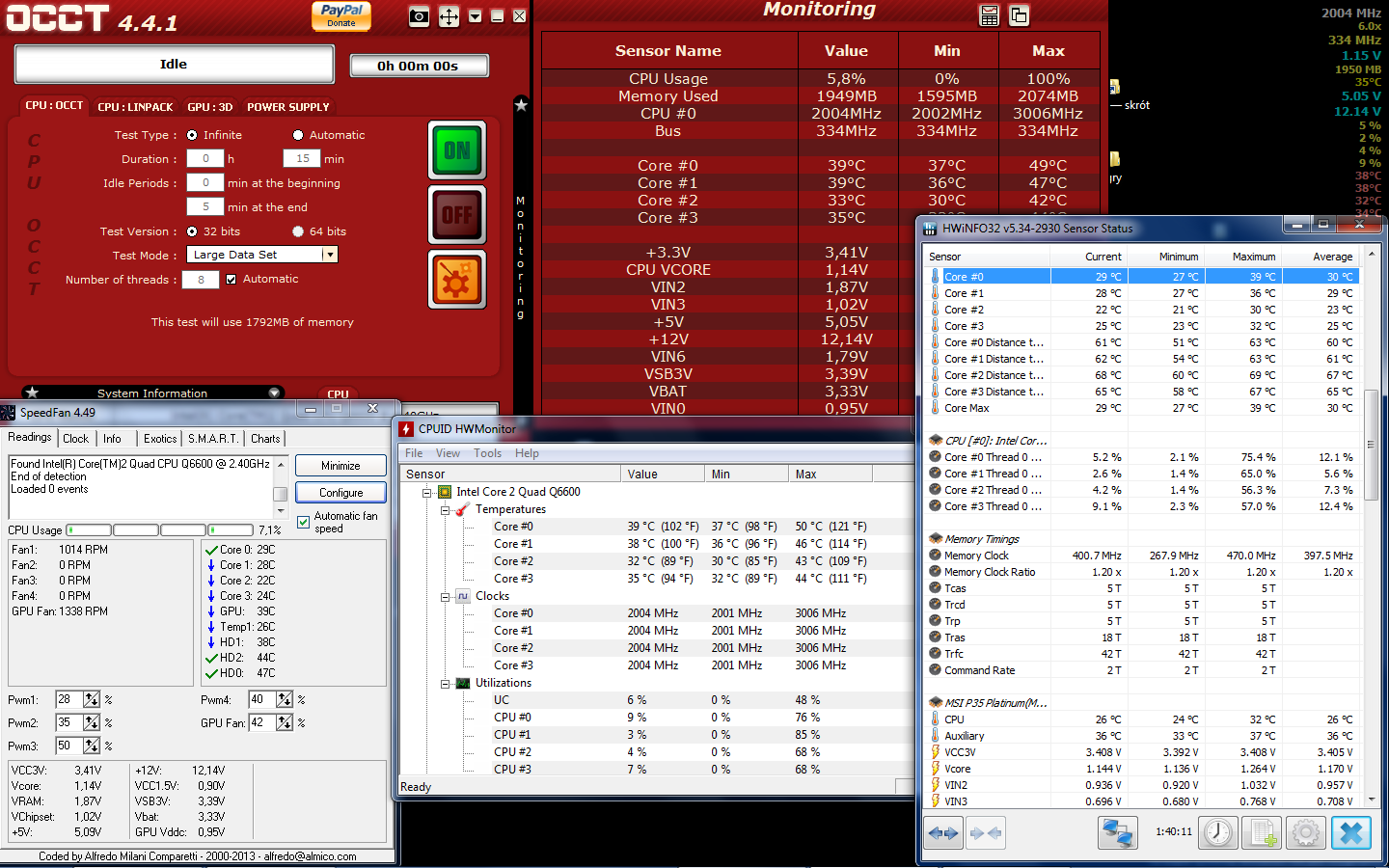This screenshot has width=1389, height=868.
Task: Switch to the CPU:LINPACK tab
Action: pyautogui.click(x=135, y=107)
